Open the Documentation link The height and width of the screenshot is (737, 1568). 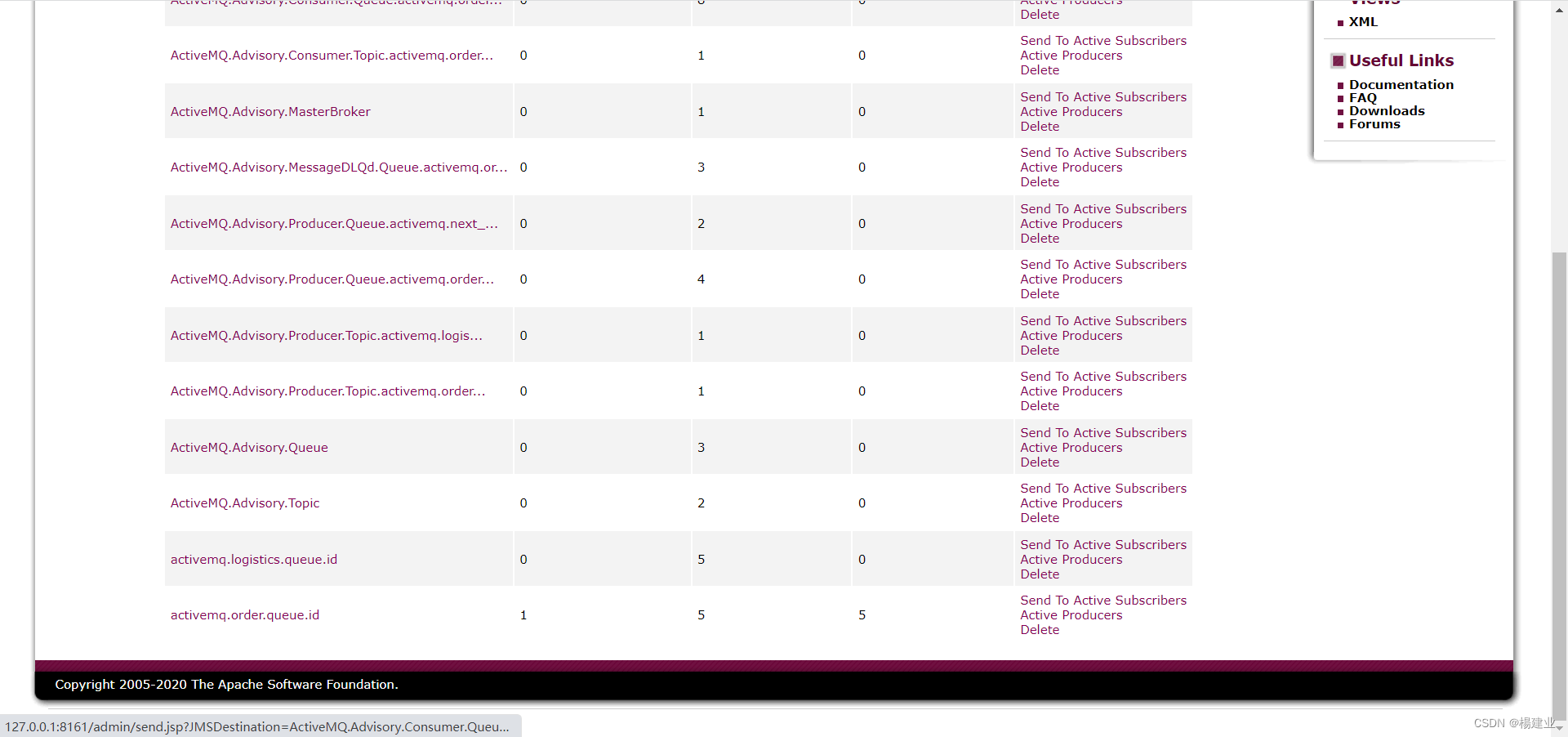1401,85
